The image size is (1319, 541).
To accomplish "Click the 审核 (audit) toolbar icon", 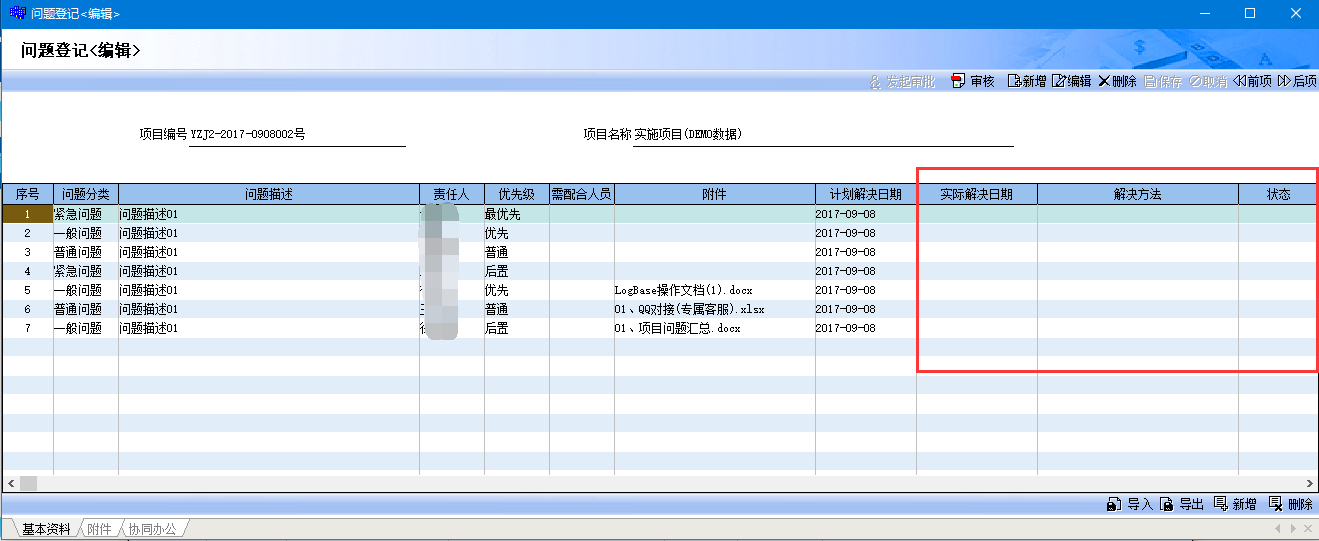I will [x=972, y=81].
